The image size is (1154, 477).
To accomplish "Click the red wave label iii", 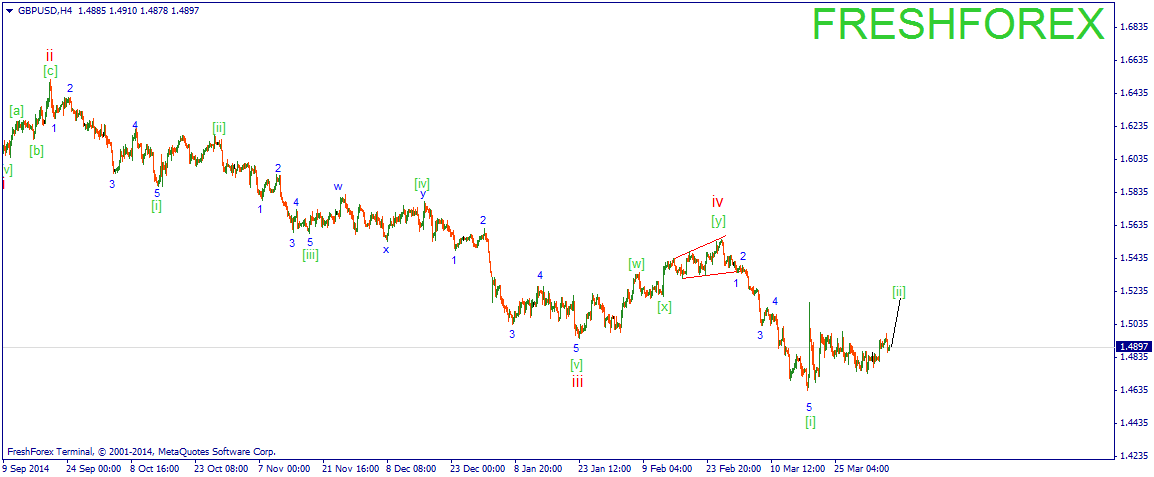I will (x=578, y=382).
